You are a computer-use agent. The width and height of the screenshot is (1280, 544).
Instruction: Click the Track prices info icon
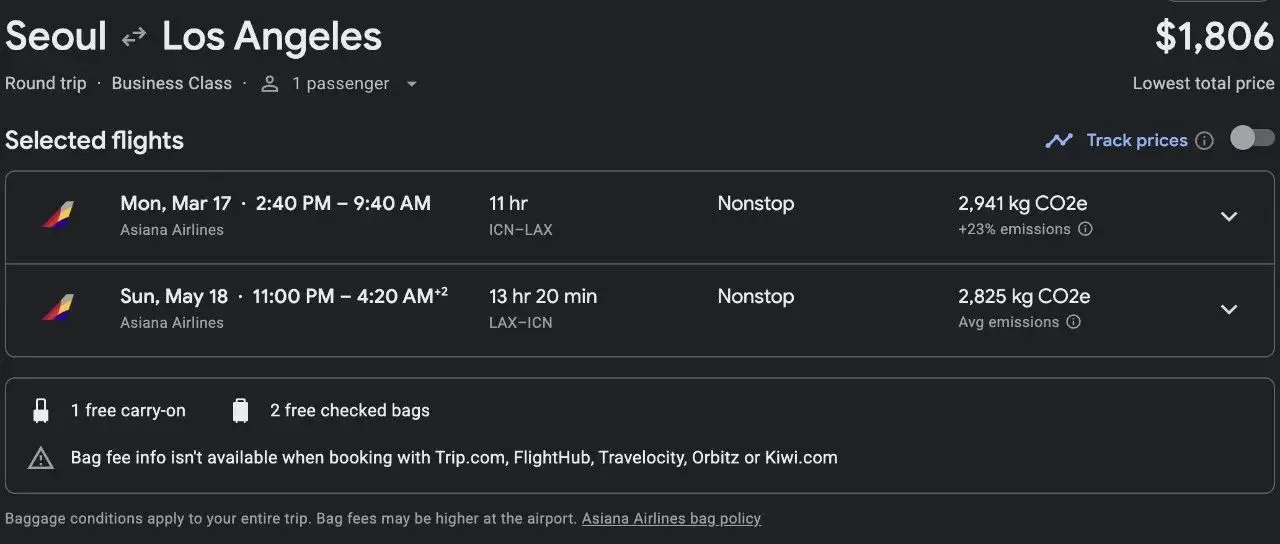tap(1204, 141)
